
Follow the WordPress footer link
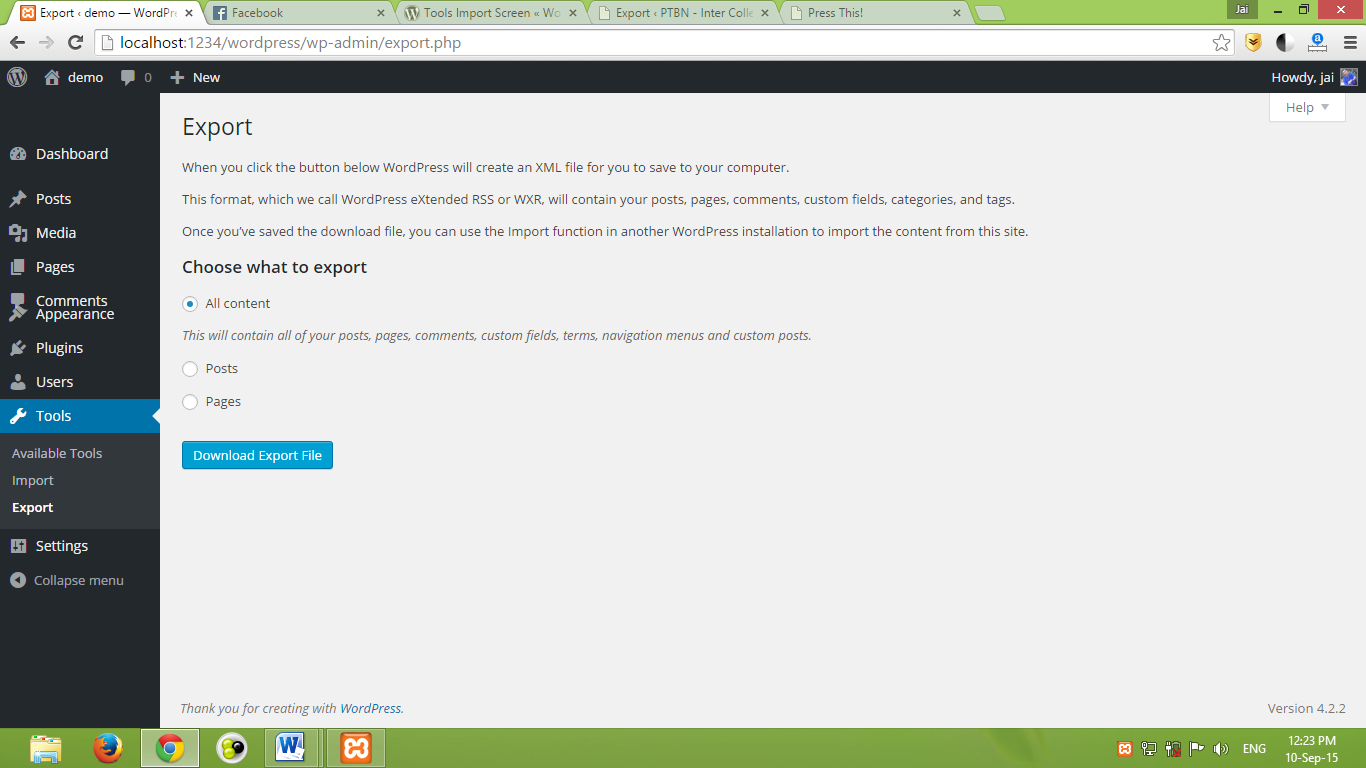tap(370, 708)
